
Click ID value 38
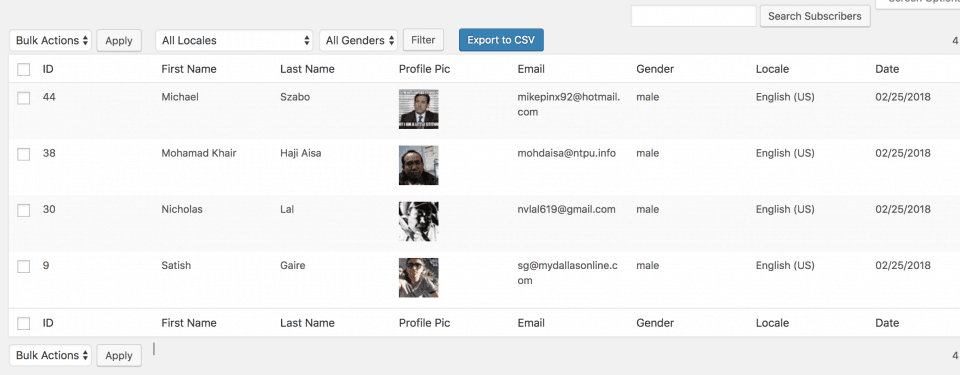[49, 153]
